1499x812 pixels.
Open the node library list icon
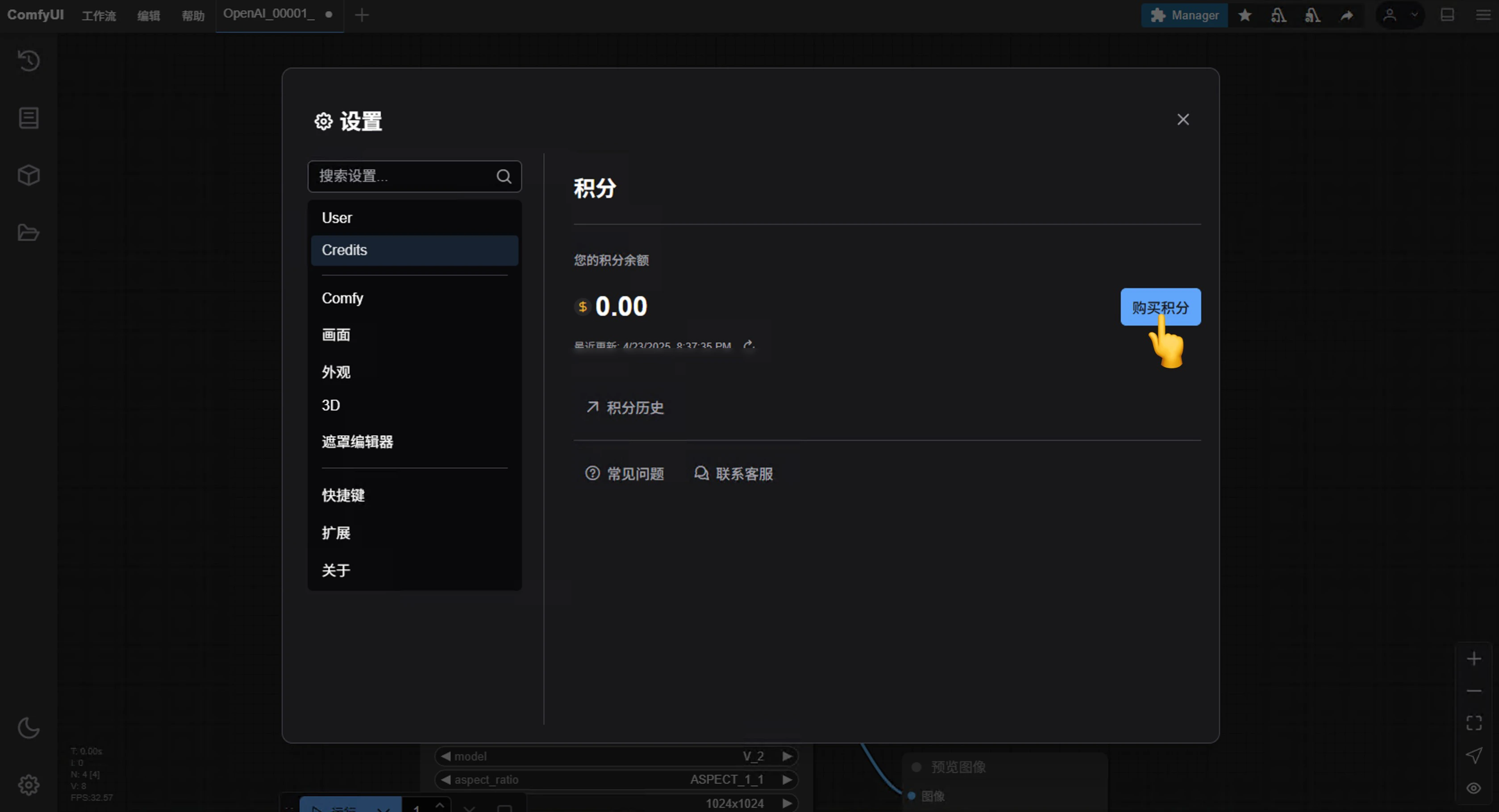point(29,118)
